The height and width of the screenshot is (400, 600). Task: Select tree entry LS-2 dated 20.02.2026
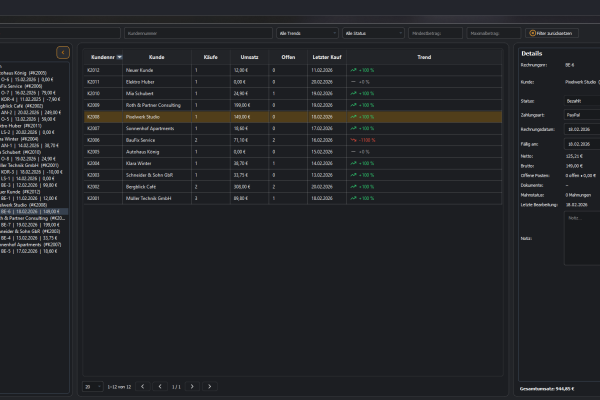tap(28, 132)
